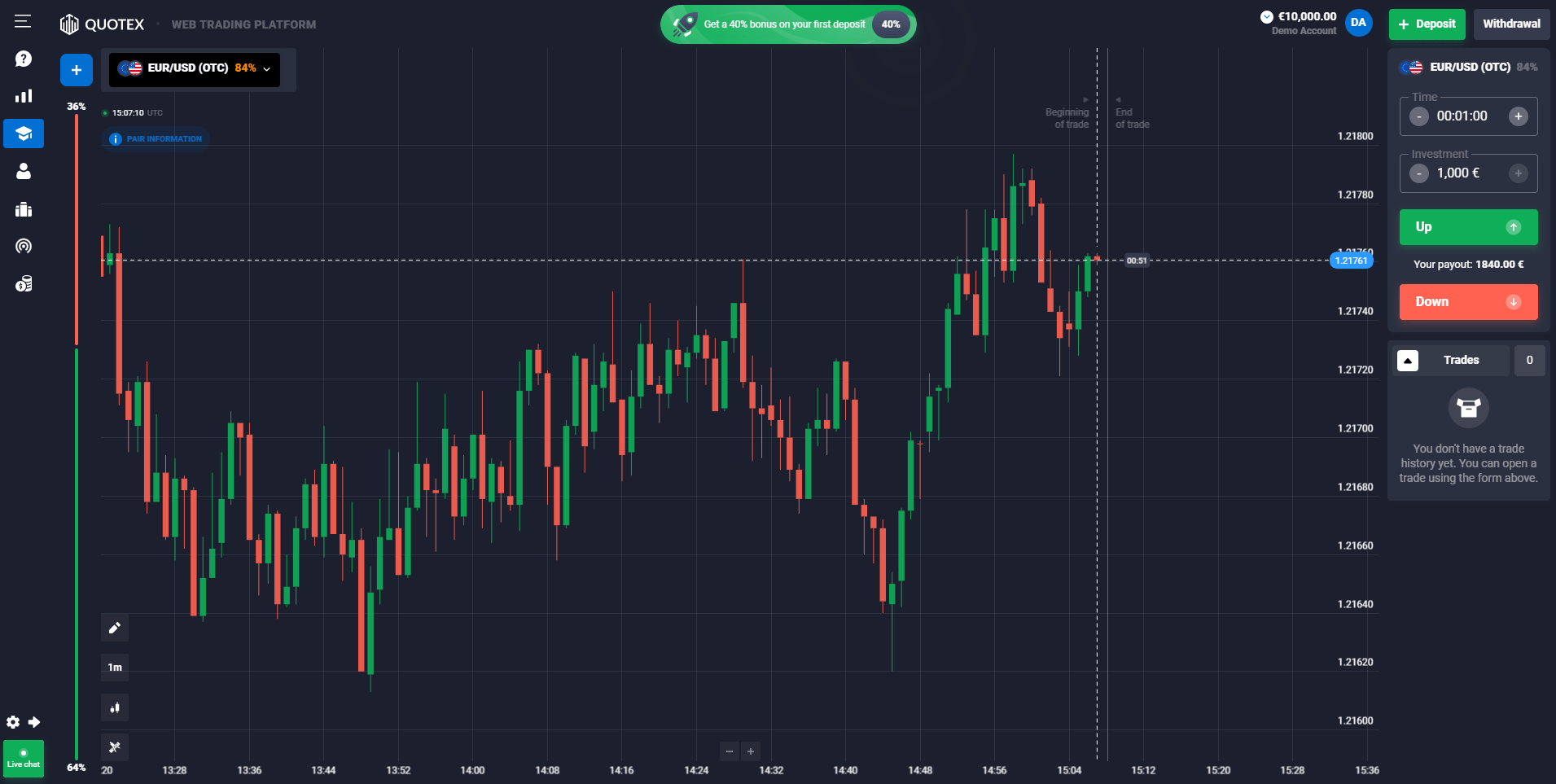Image resolution: width=1556 pixels, height=784 pixels.
Task: Click the green Up trade button
Action: click(x=1467, y=227)
